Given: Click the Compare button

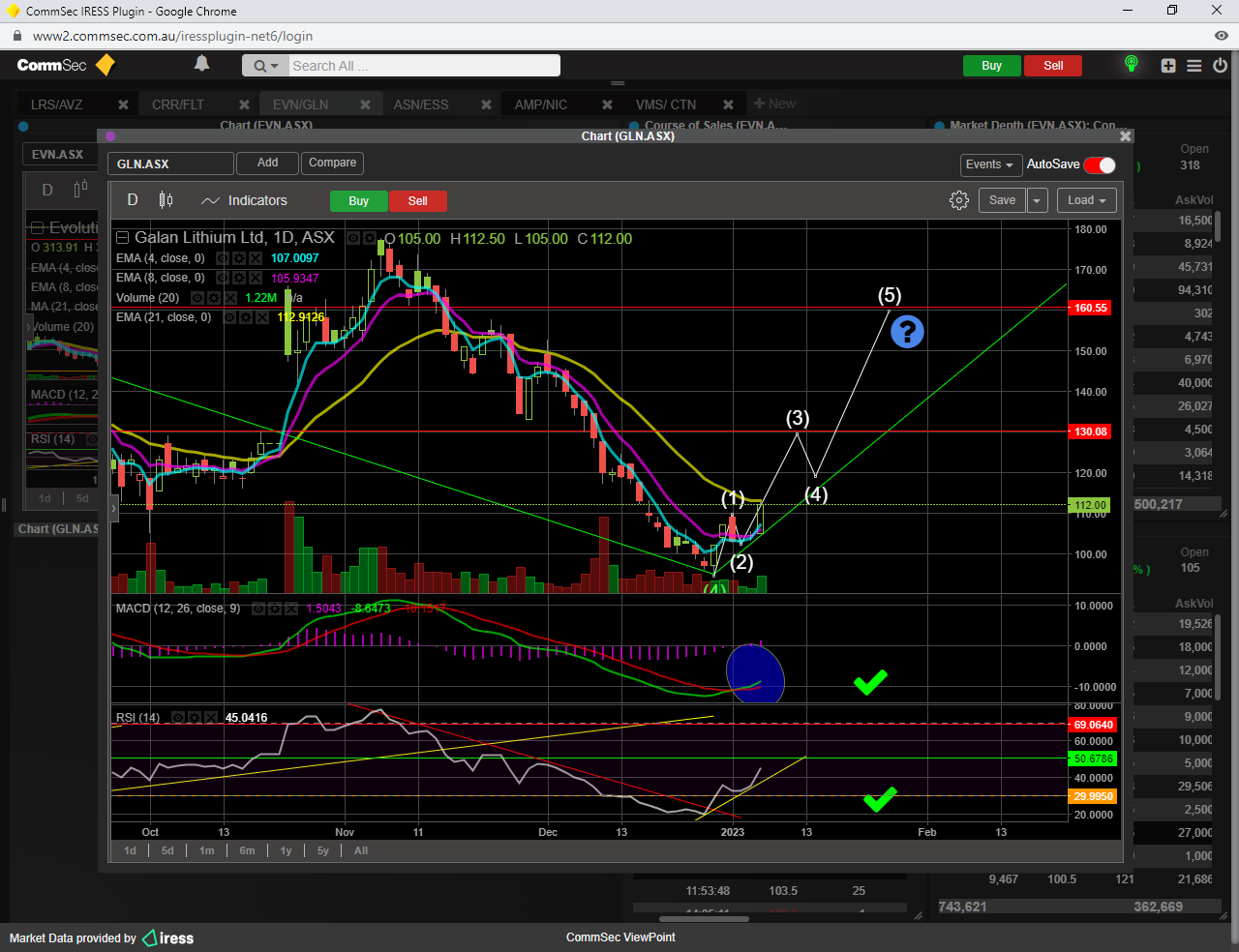Looking at the screenshot, I should coord(332,163).
